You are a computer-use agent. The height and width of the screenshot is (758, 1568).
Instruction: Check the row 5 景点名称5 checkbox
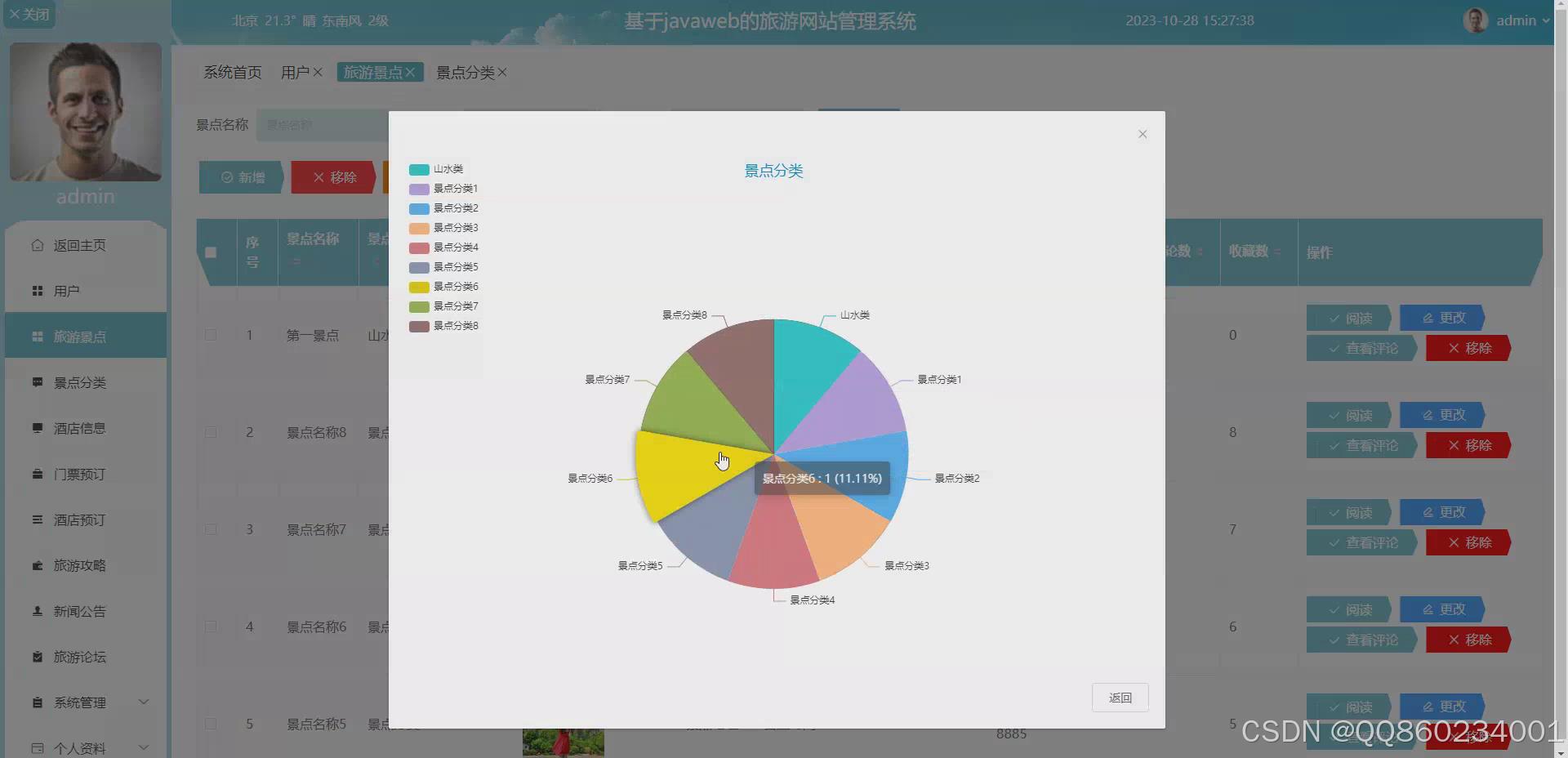211,724
